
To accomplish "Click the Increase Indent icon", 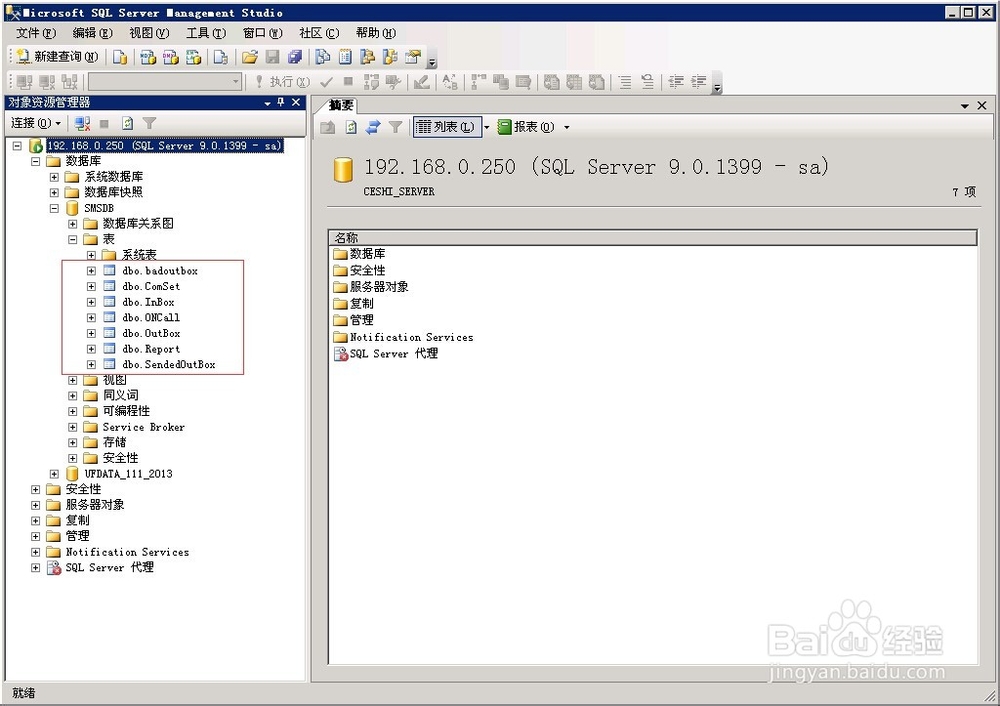I will point(699,82).
